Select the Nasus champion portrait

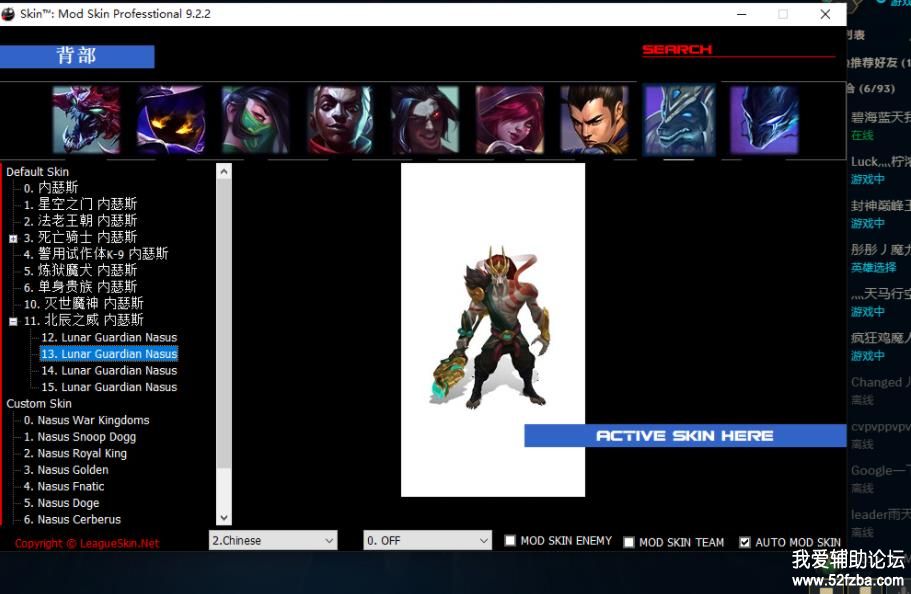[x=679, y=120]
